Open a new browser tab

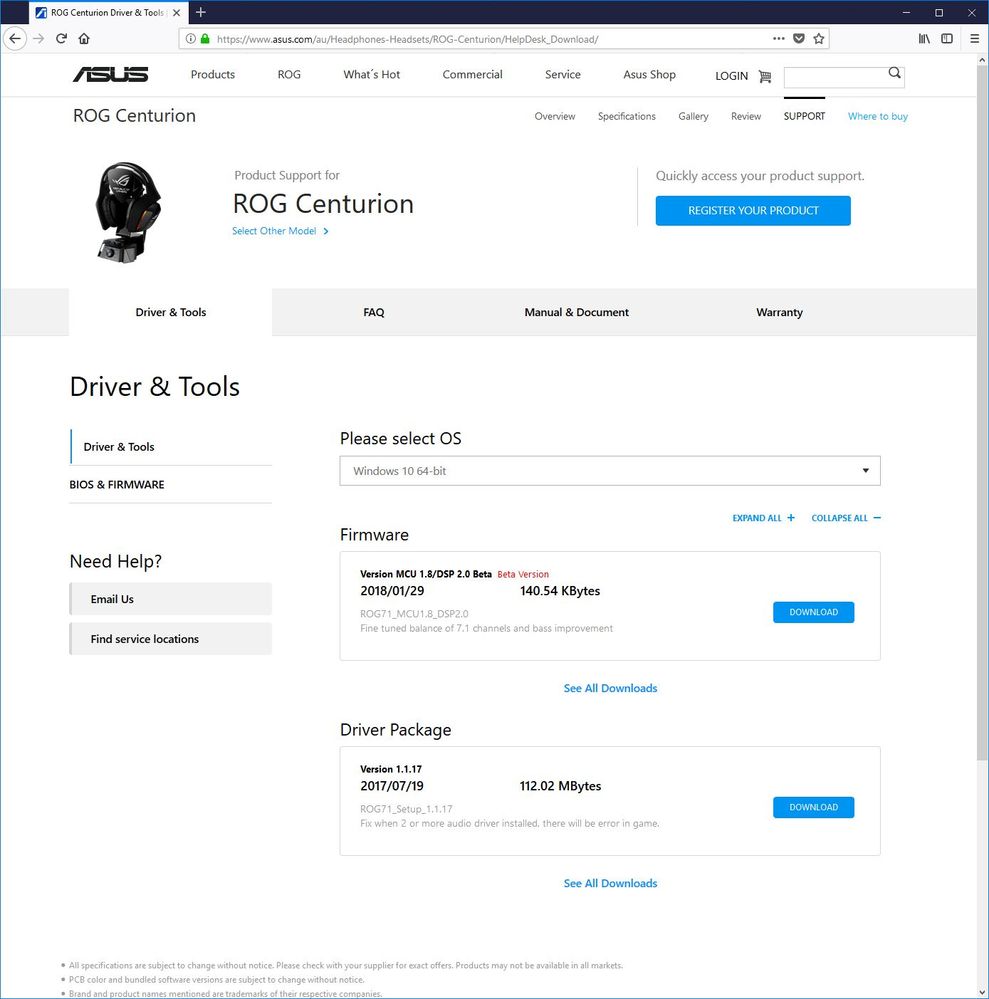pos(201,12)
